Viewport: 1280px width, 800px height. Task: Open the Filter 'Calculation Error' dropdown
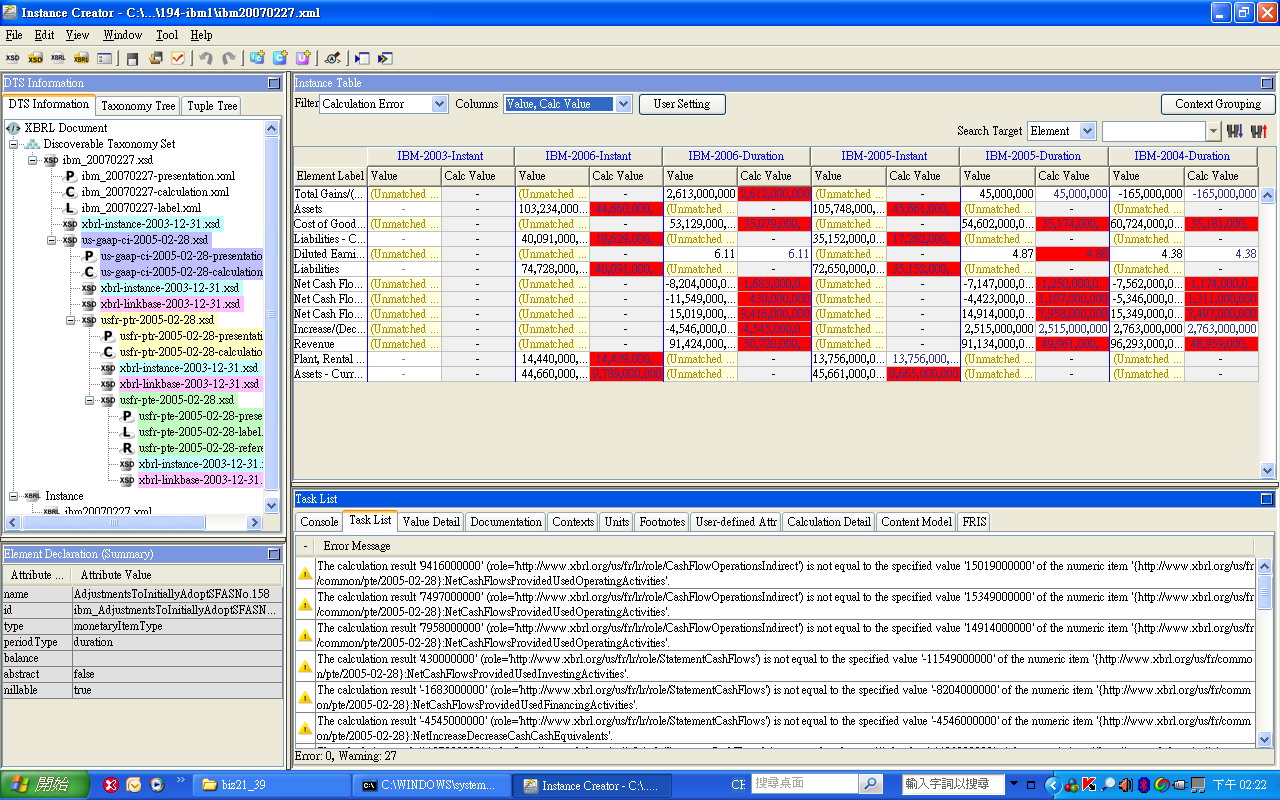[440, 104]
